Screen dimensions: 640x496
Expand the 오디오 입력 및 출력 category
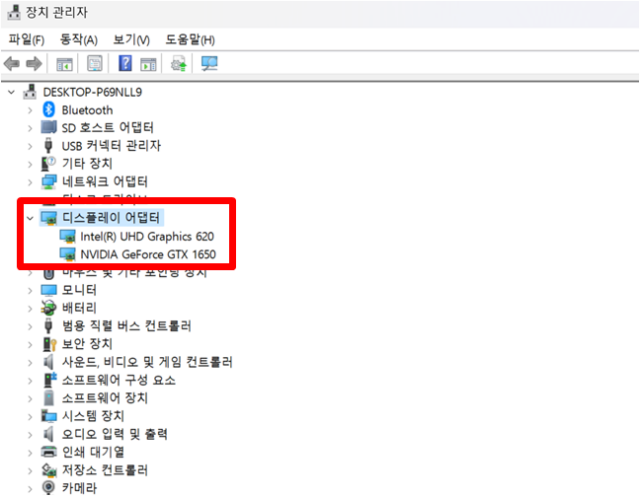pyautogui.click(x=30, y=435)
